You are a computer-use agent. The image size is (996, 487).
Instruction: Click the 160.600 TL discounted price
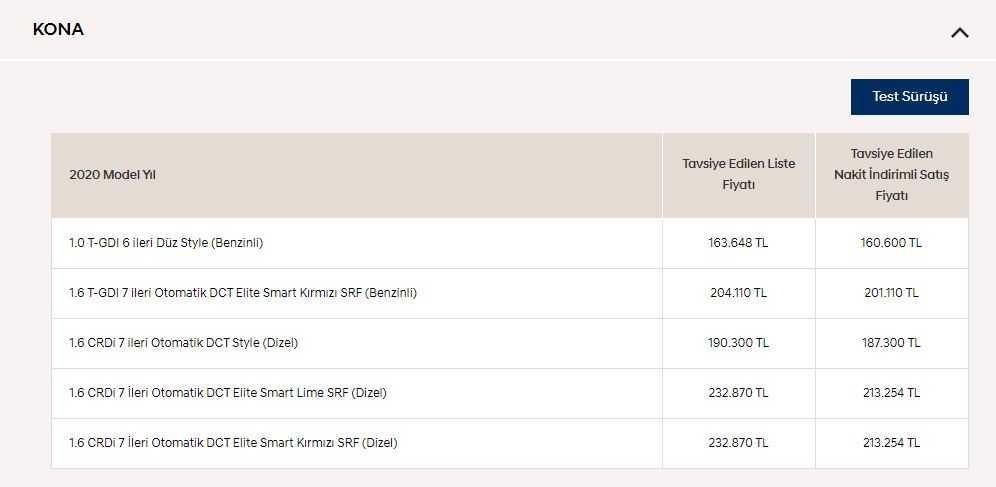891,243
